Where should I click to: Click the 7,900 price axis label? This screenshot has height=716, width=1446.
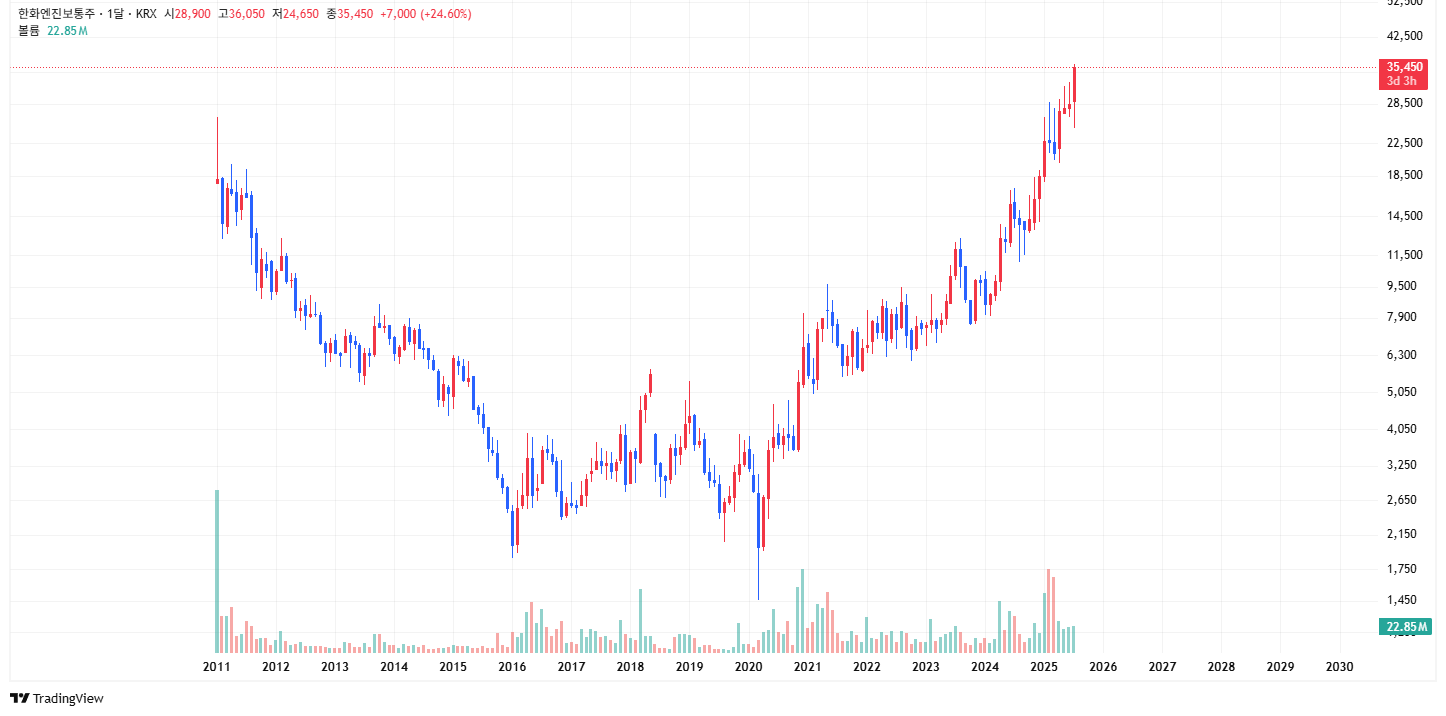pyautogui.click(x=1404, y=317)
